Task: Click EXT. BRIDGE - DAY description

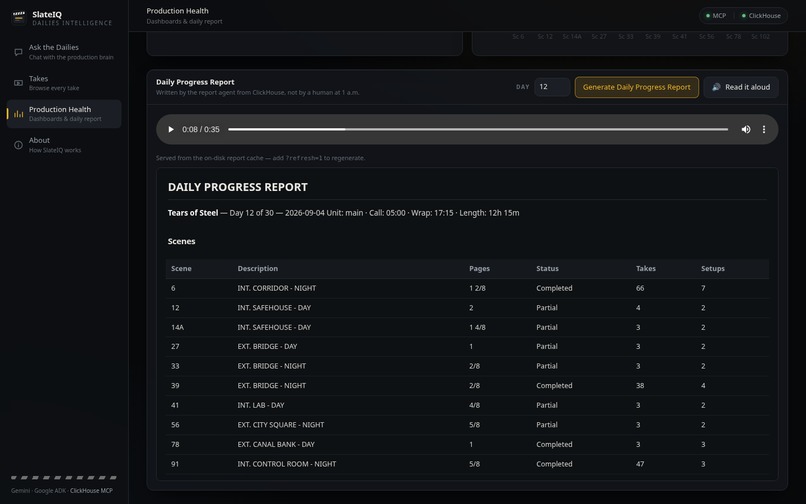Action: coord(267,346)
